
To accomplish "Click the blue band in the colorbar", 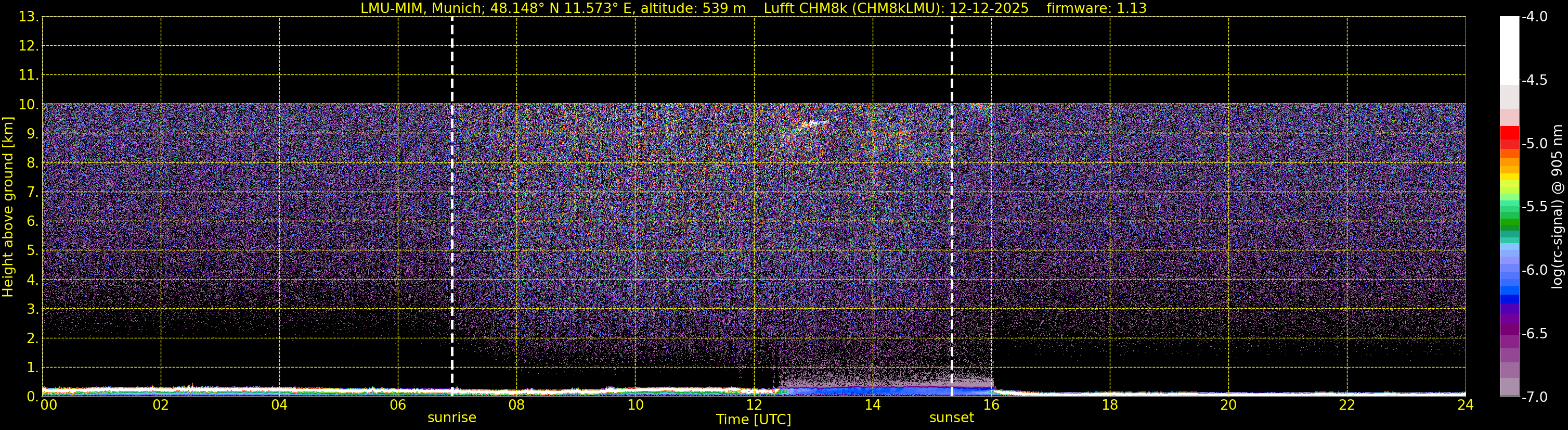I will [x=1509, y=298].
